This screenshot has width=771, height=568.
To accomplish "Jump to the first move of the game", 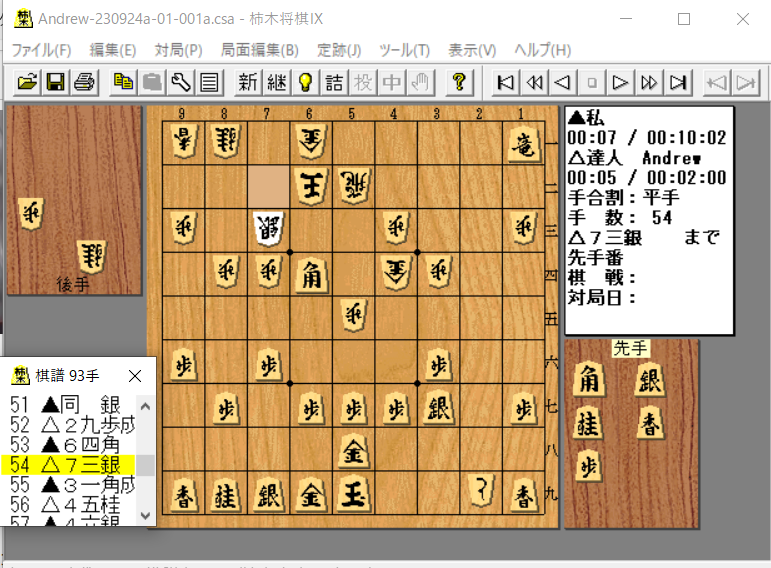I will point(506,82).
